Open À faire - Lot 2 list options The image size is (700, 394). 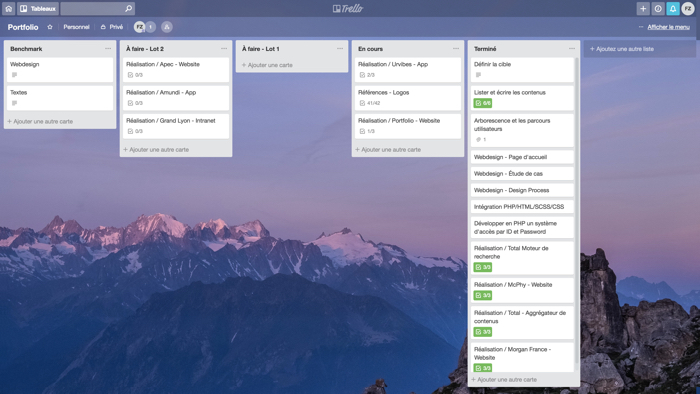(x=224, y=49)
